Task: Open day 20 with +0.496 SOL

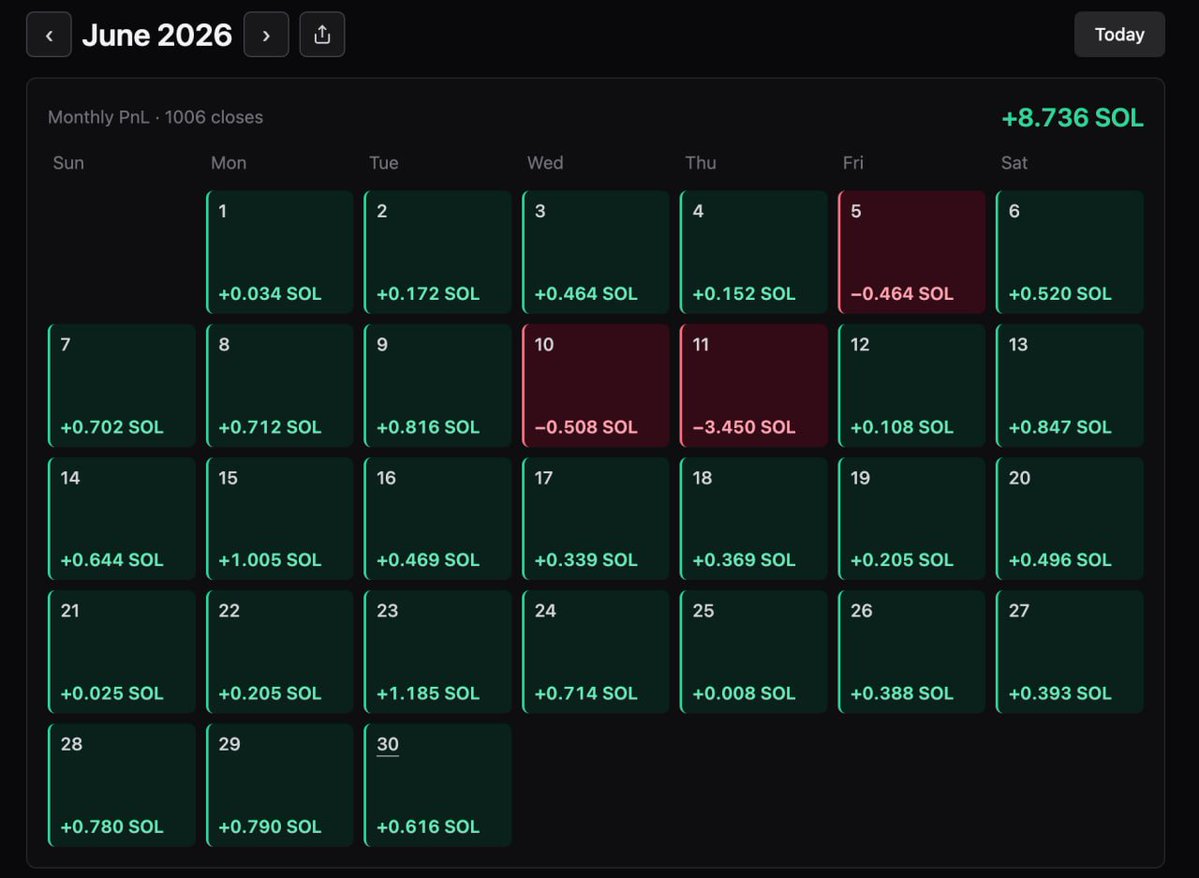Action: (1070, 519)
